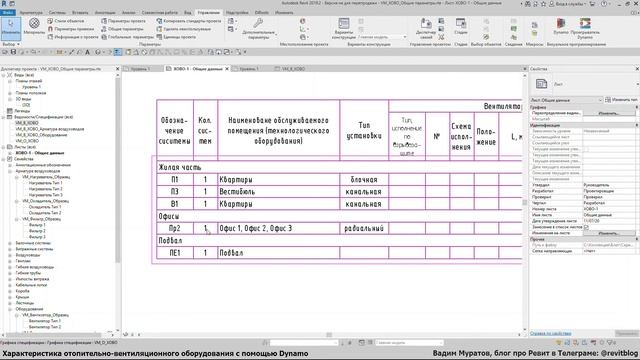Screen dimensions: 640x360
Task: Open the Справка по свойствам link
Action: 551,333
